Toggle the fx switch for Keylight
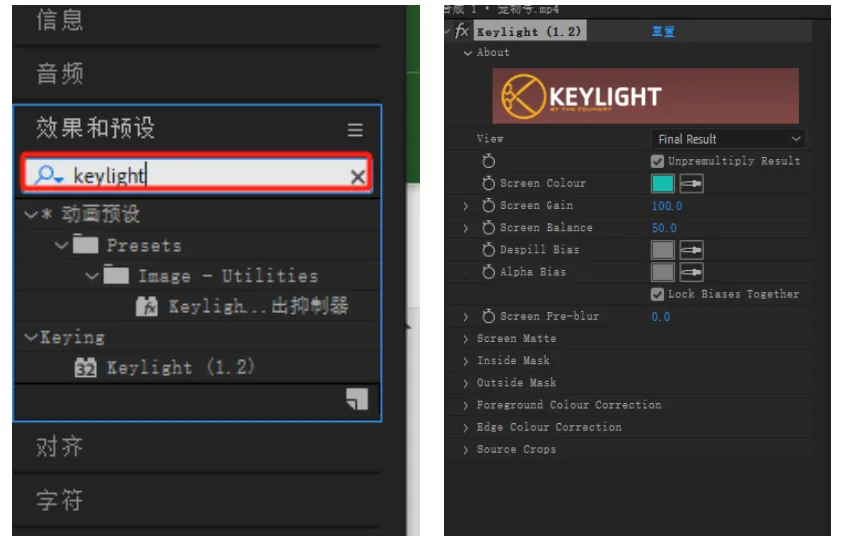842x548 pixels. [x=462, y=31]
